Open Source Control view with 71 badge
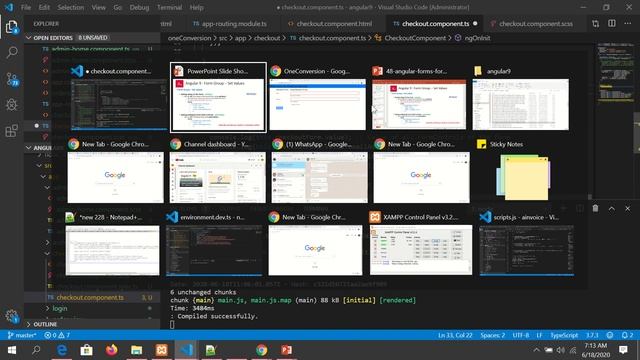 [x=12, y=79]
